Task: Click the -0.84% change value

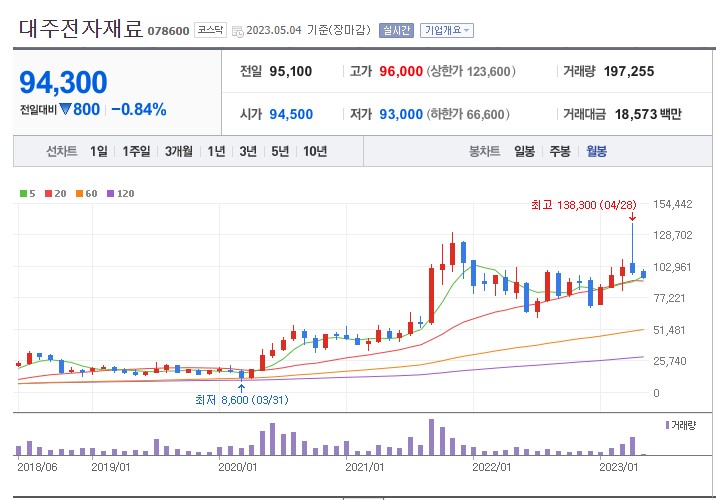Action: 139,110
